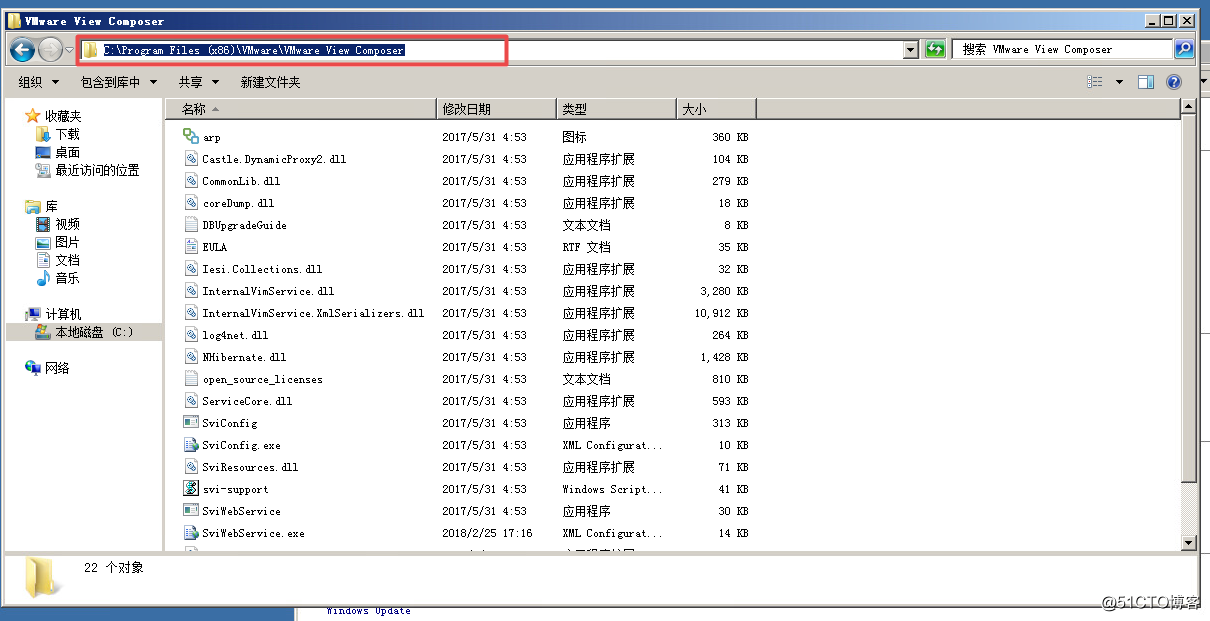Click the green refresh button
Screen dimensions: 1210x621
pyautogui.click(x=935, y=50)
